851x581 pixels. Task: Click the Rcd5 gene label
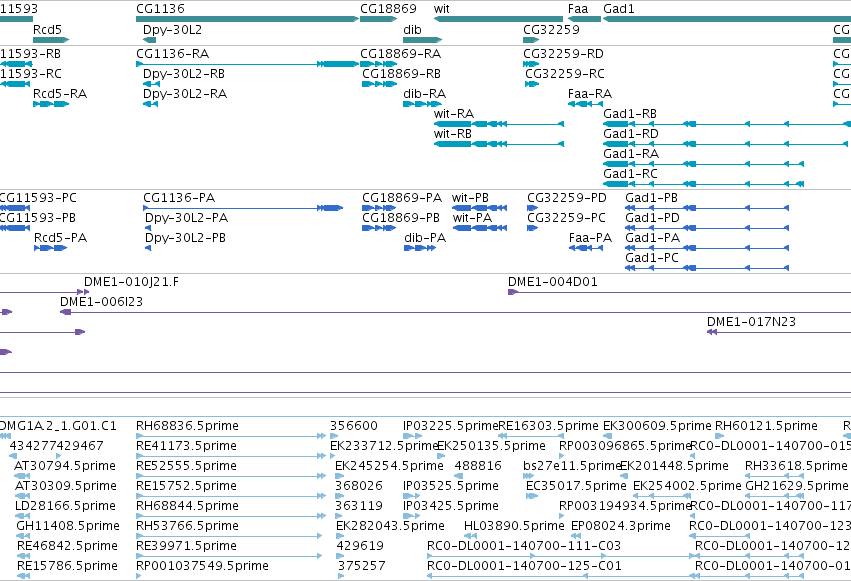(47, 29)
